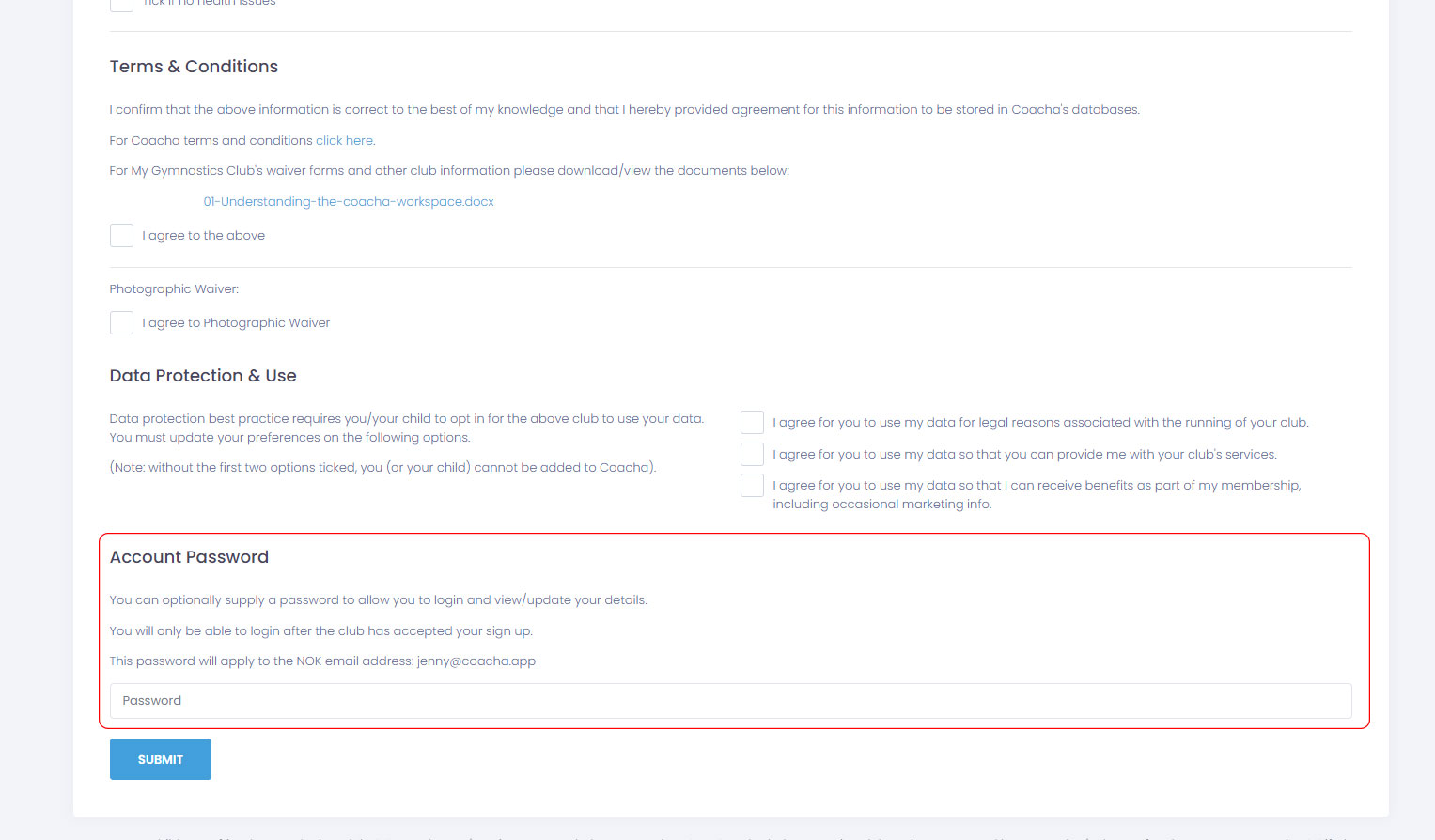Screen dimensions: 1435x840
Task: Tick the 'I agree to the above' checkbox
Action: (121, 235)
